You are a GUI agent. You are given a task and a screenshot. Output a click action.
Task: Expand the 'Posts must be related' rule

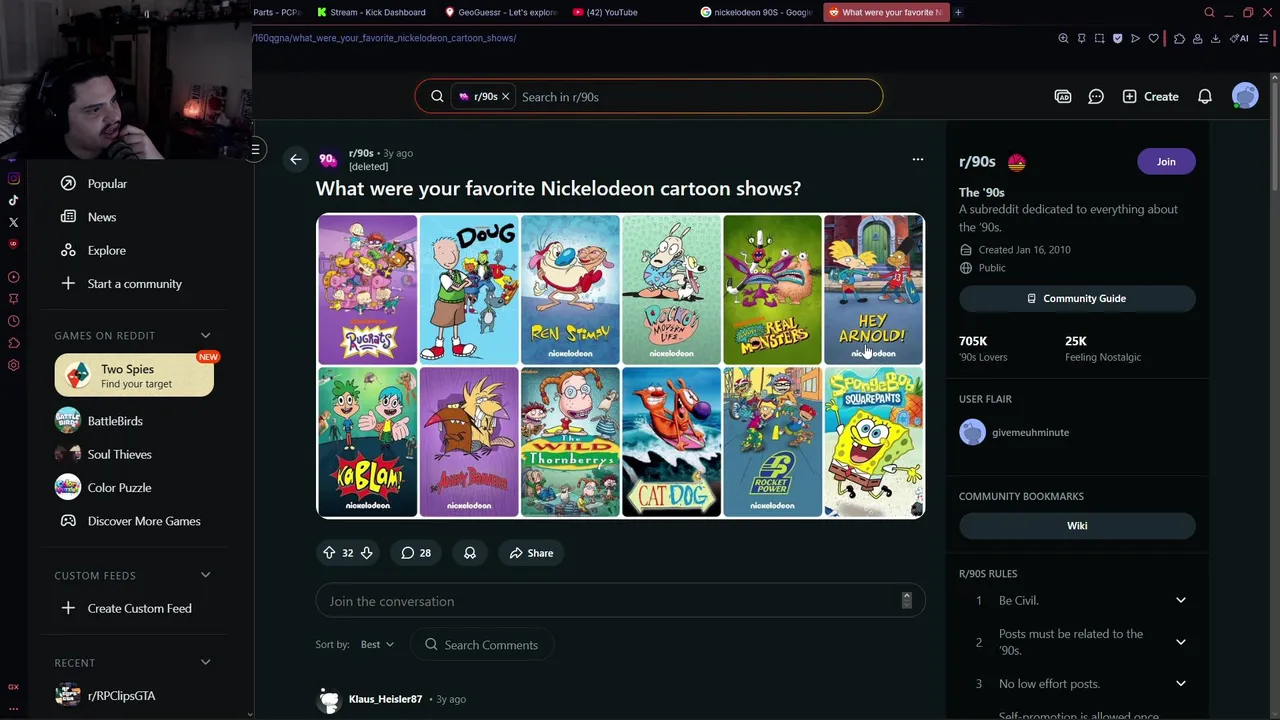coord(1180,642)
